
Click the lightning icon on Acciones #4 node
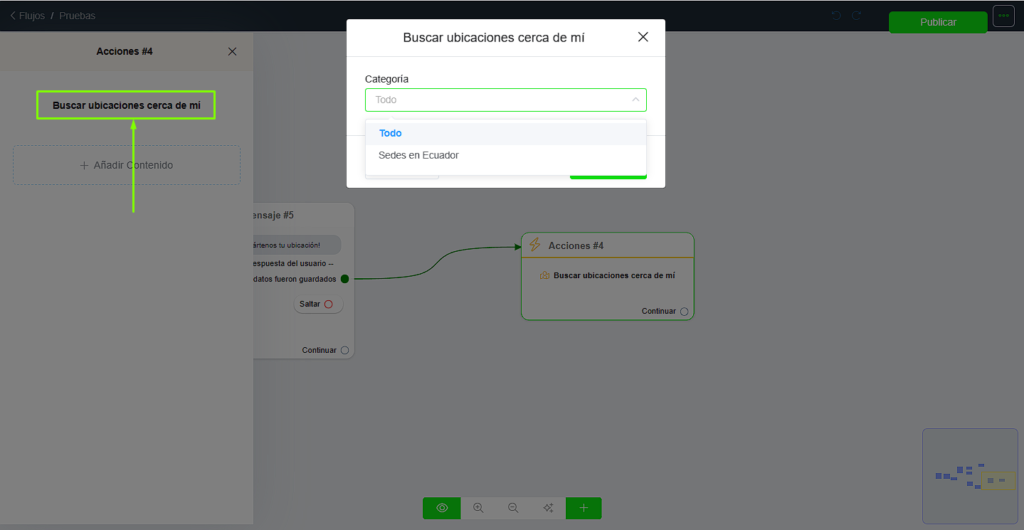[x=535, y=245]
